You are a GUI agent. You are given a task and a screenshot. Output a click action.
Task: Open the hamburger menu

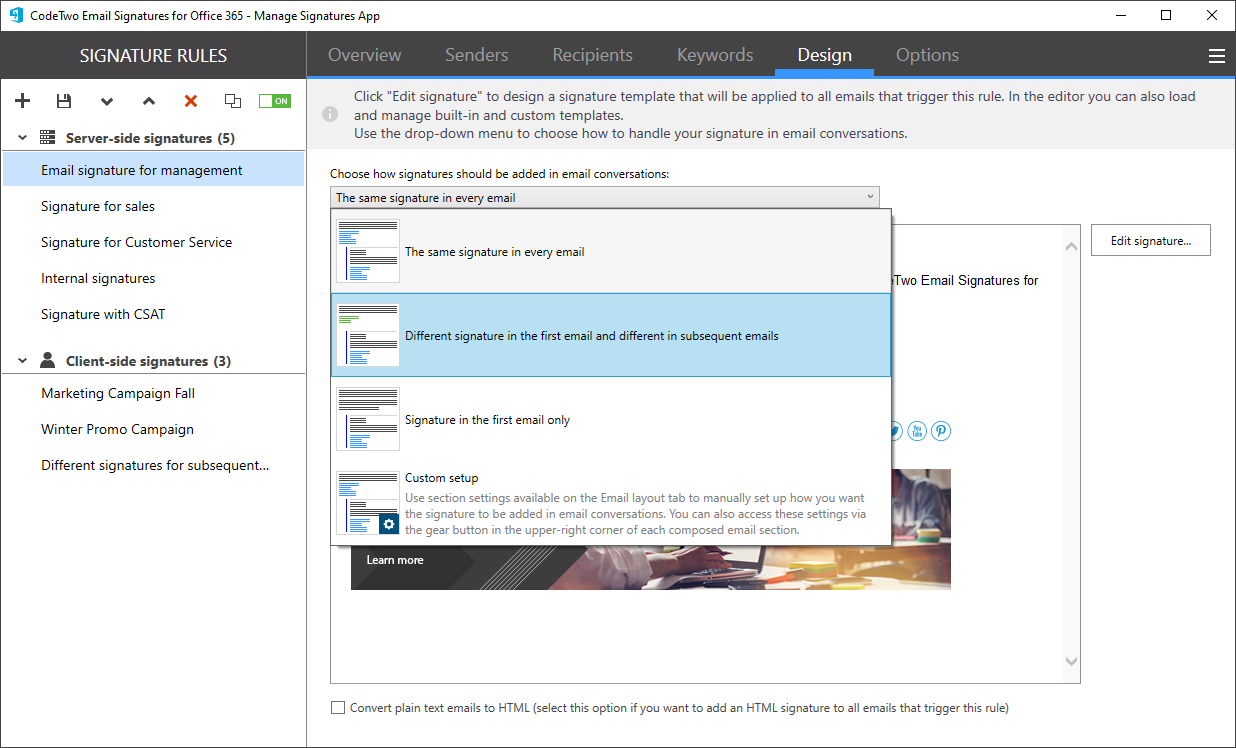pos(1217,56)
